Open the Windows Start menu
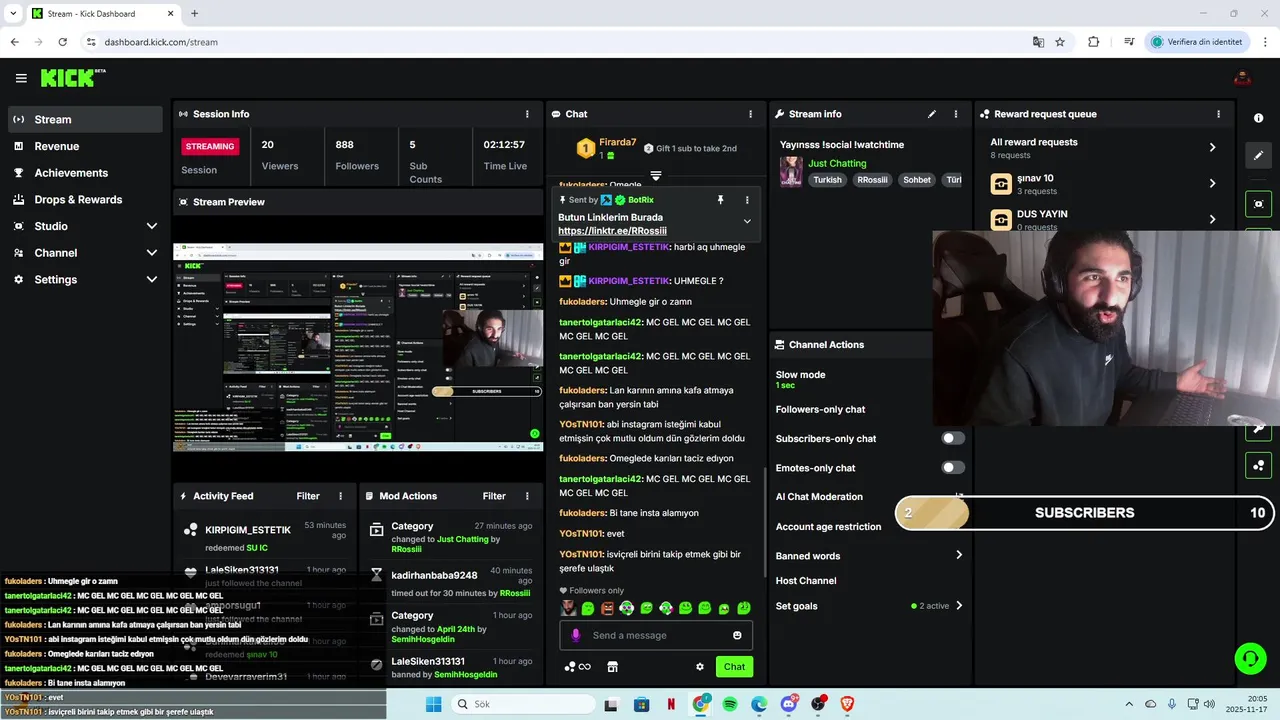The width and height of the screenshot is (1280, 720). point(434,704)
